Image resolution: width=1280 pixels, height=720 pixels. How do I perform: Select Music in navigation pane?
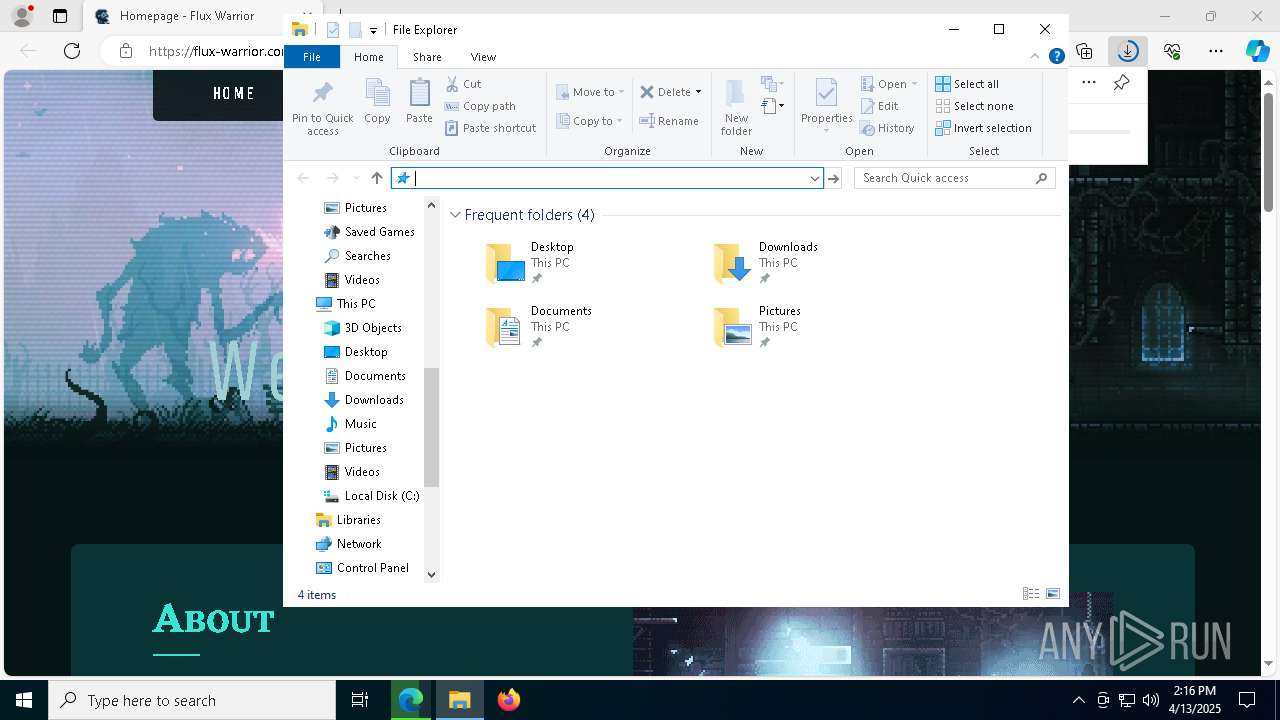pyautogui.click(x=351, y=424)
